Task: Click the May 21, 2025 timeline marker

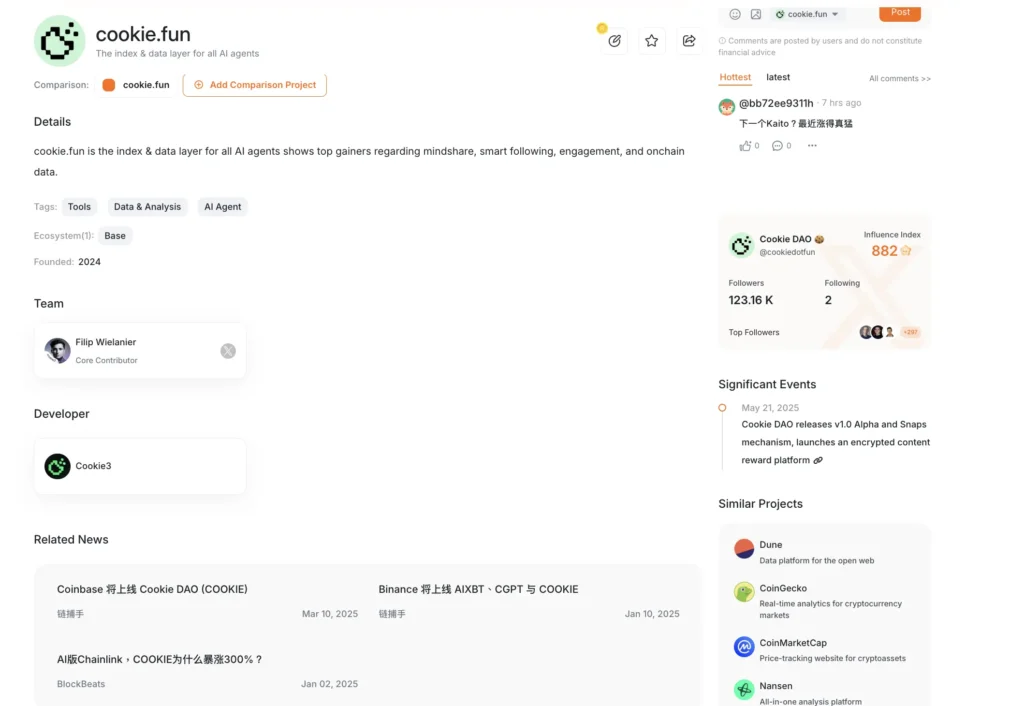Action: [722, 408]
